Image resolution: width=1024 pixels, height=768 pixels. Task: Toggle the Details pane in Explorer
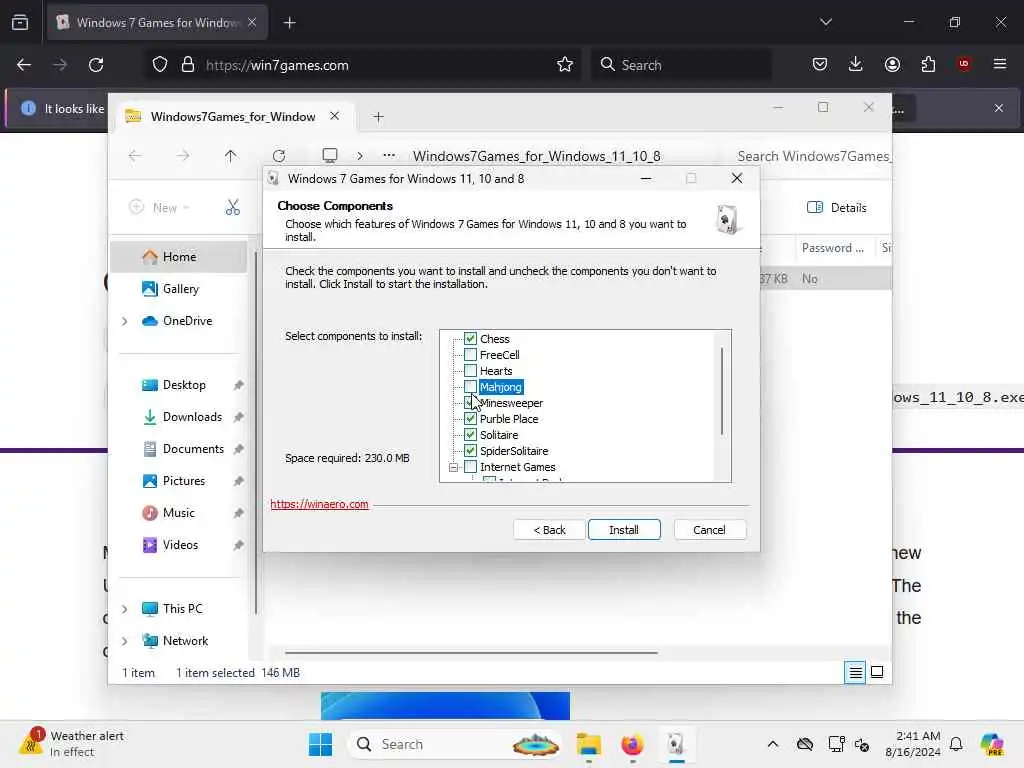pyautogui.click(x=837, y=208)
